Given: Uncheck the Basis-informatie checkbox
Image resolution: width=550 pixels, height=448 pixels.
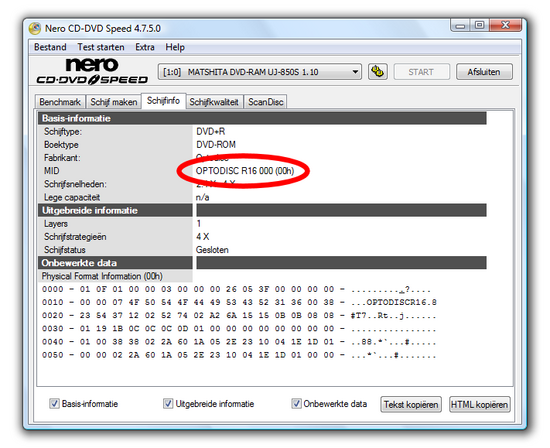Looking at the screenshot, I should [54, 403].
